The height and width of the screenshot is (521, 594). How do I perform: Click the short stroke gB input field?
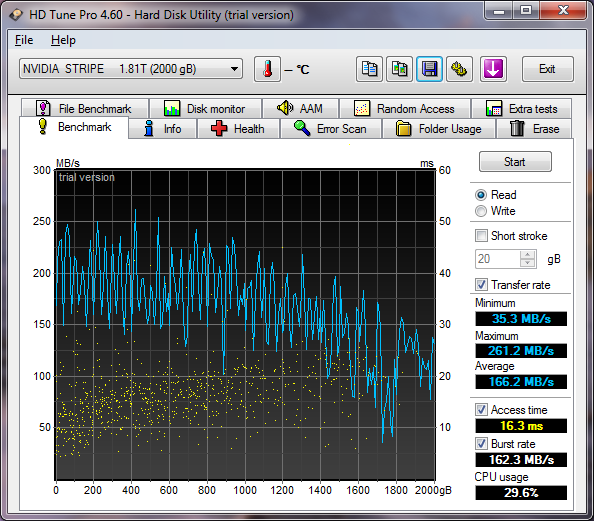click(x=498, y=259)
